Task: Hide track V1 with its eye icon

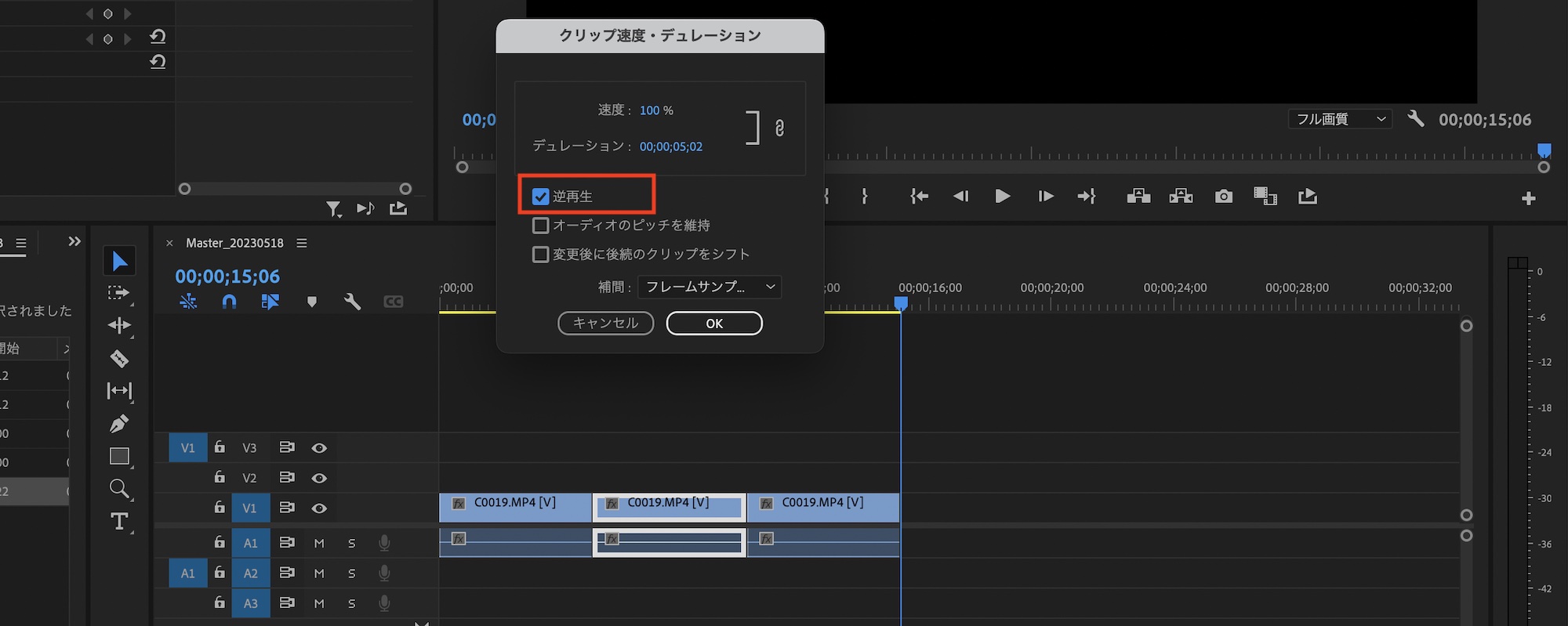Action: [319, 508]
